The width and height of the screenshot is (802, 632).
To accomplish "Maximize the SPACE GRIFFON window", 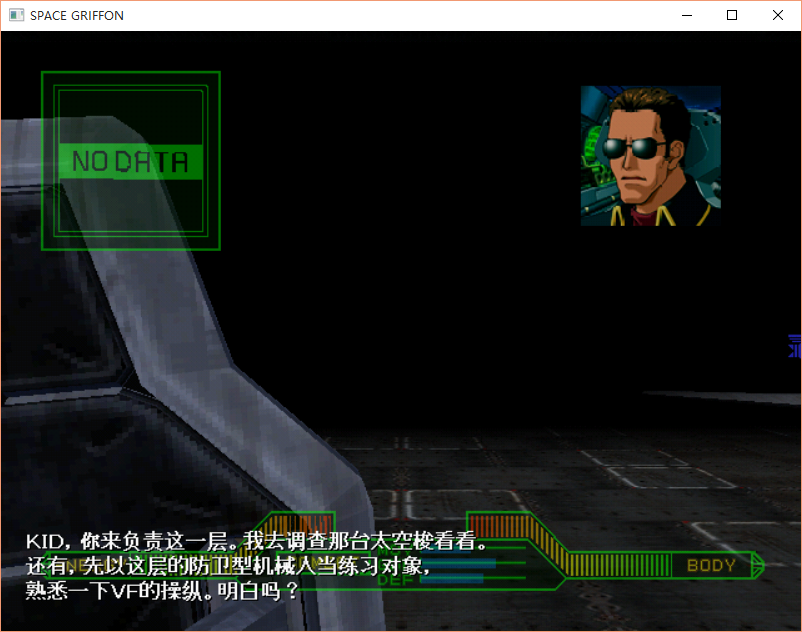I will (x=732, y=15).
